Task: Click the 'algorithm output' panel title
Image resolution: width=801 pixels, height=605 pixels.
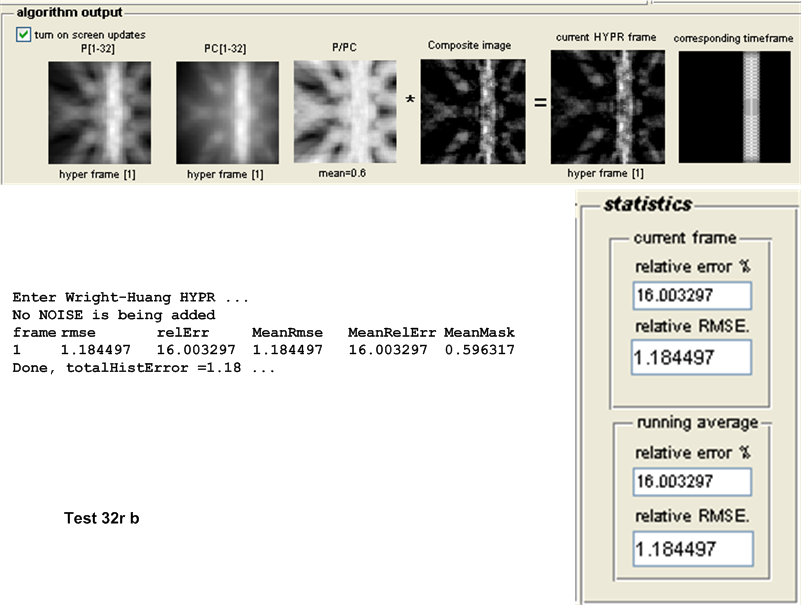Action: (x=70, y=12)
